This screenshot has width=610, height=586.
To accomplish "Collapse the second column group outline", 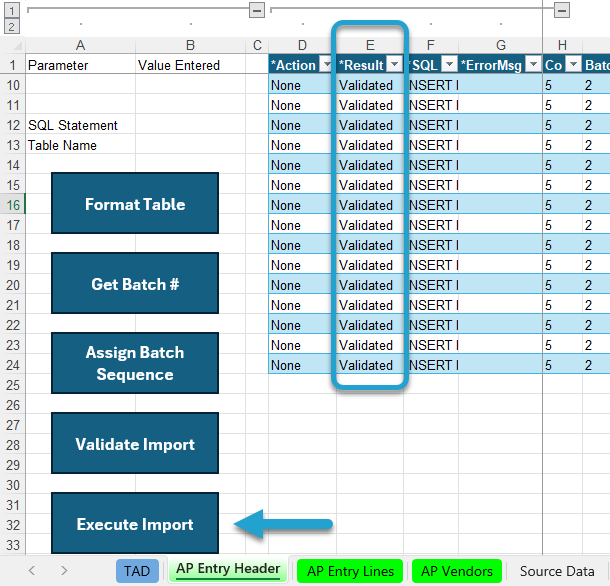I will 562,10.
